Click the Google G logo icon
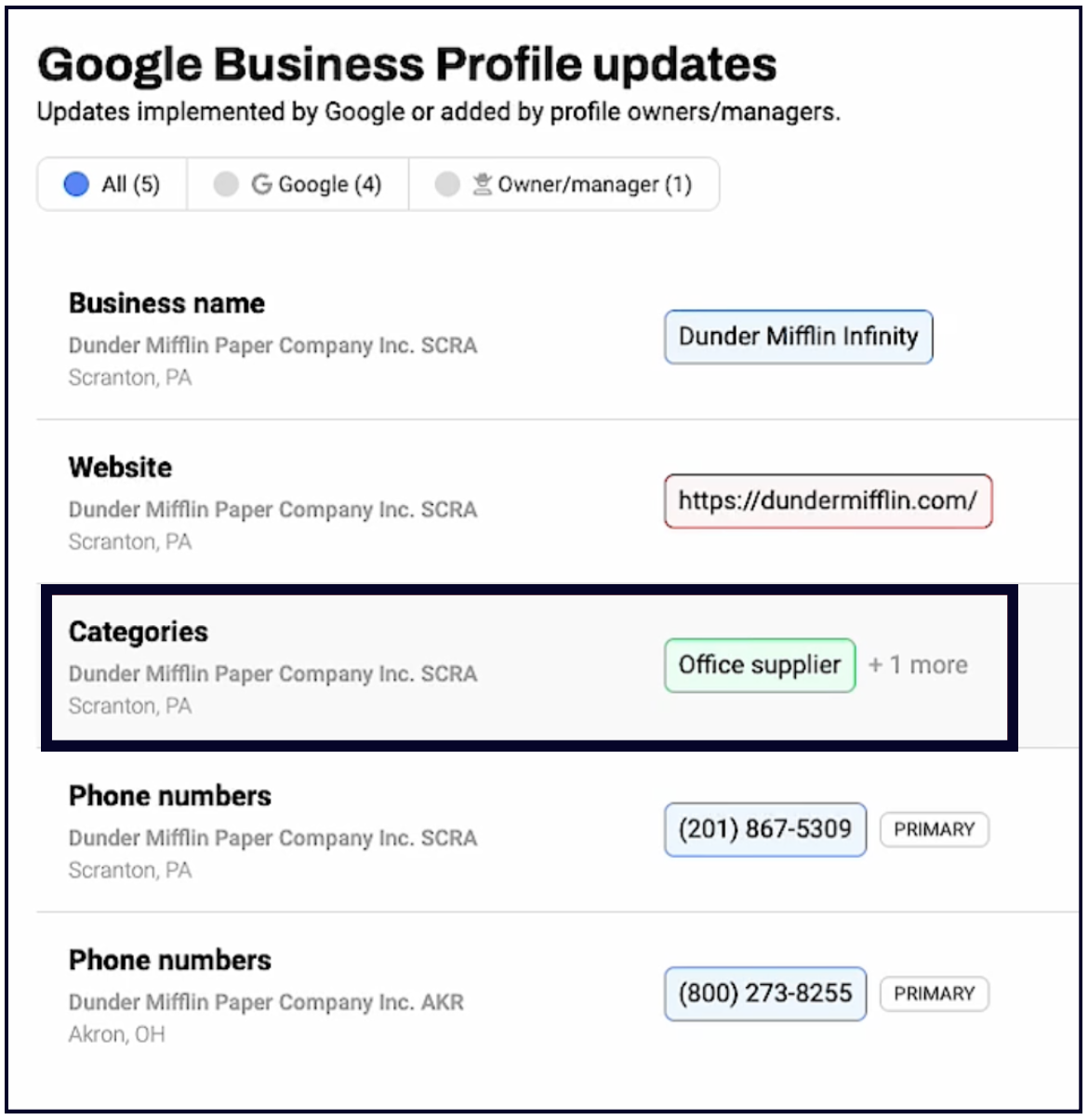The image size is (1088, 1120). [x=261, y=184]
